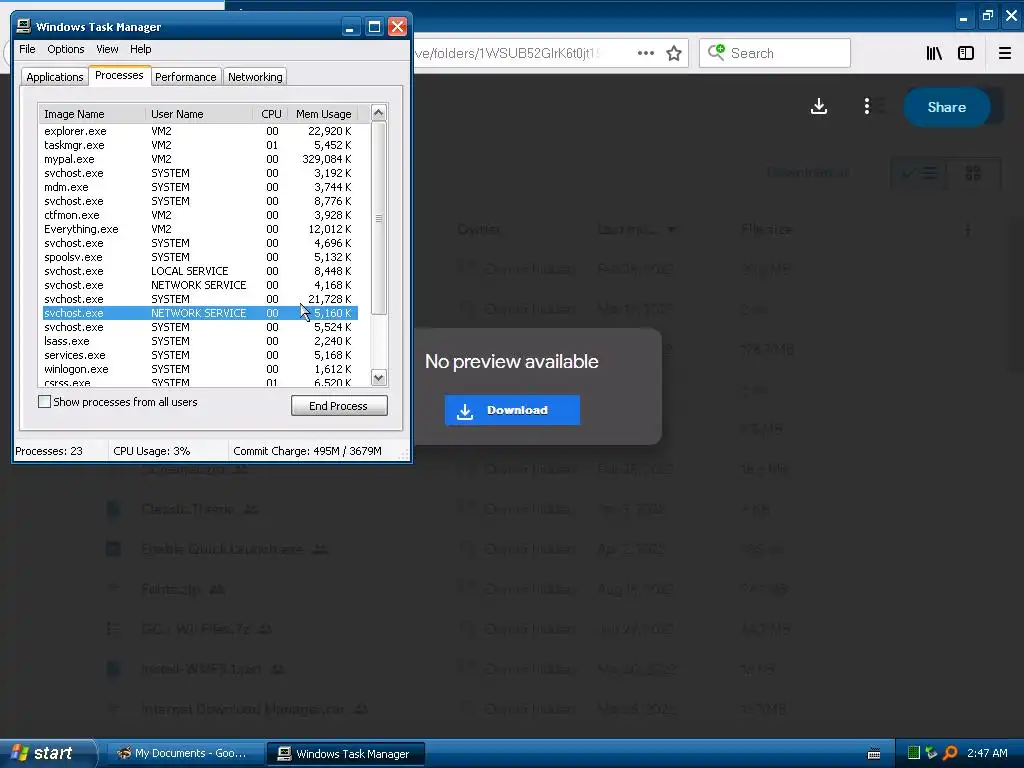Click the 'Processes: 23' status text
Image resolution: width=1024 pixels, height=768 pixels.
pos(49,451)
